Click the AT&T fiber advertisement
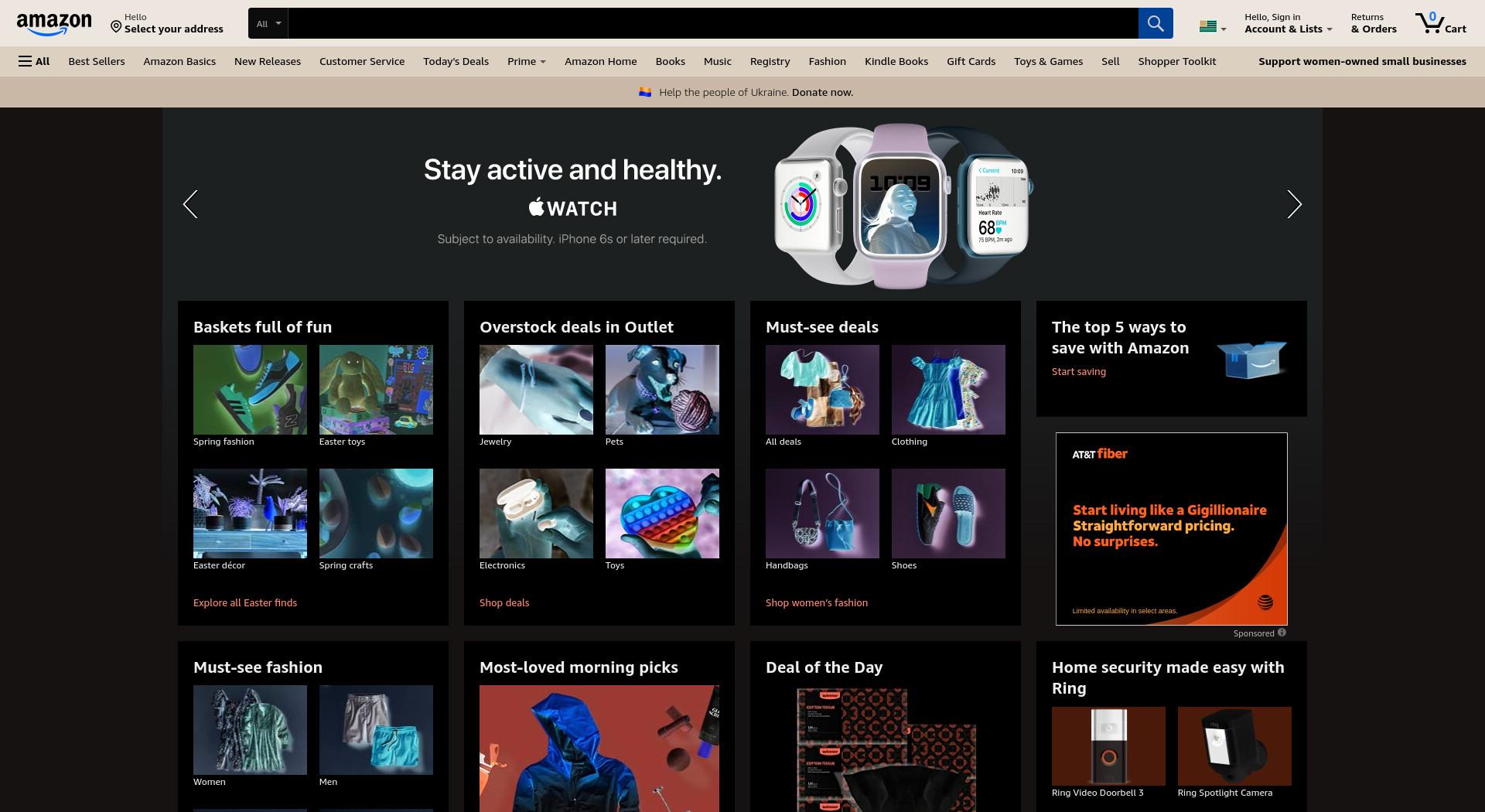Image resolution: width=1485 pixels, height=812 pixels. [x=1172, y=529]
